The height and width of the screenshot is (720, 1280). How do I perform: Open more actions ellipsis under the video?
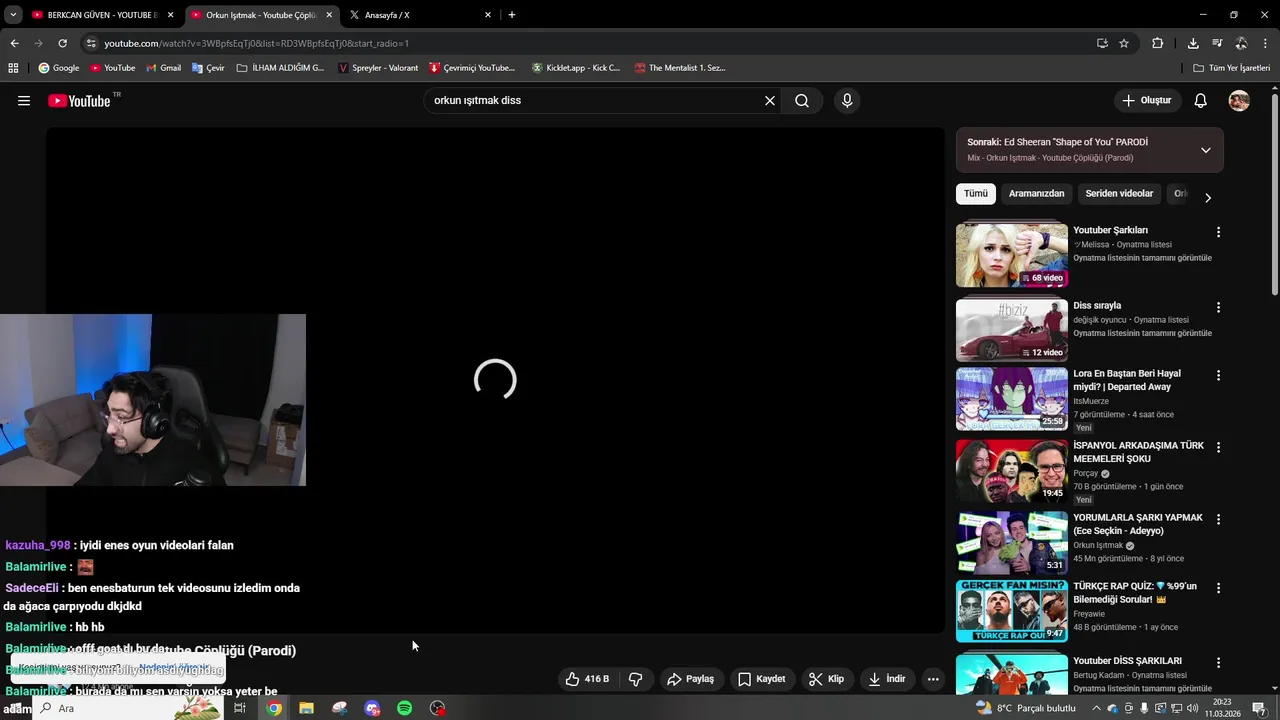point(933,679)
